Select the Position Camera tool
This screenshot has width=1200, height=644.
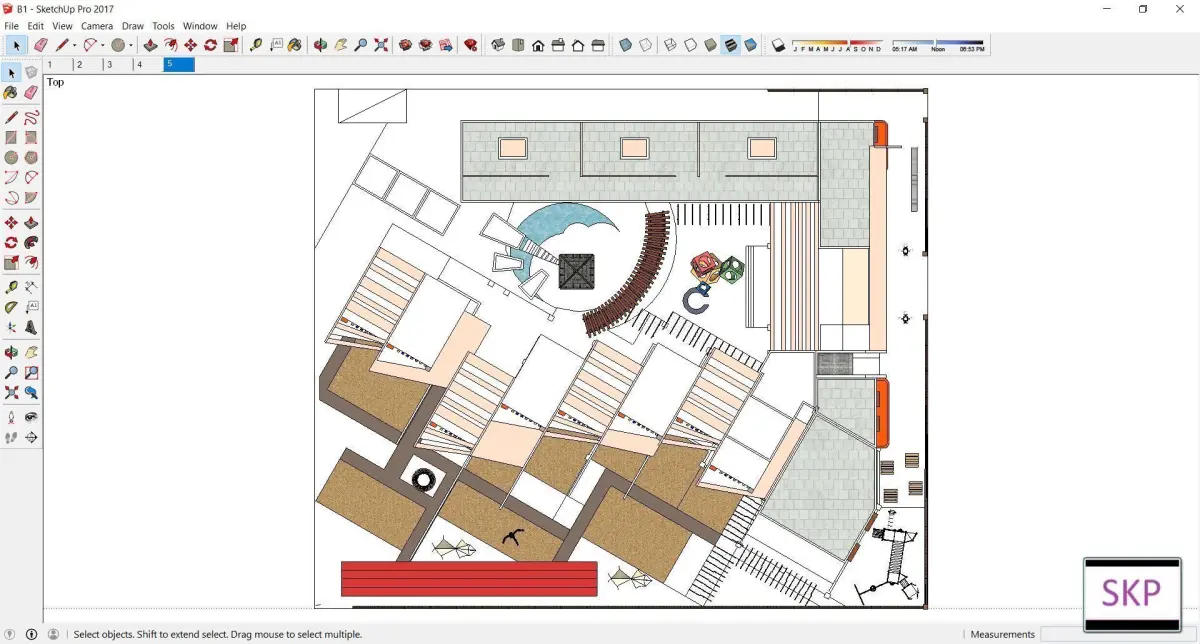[x=11, y=417]
